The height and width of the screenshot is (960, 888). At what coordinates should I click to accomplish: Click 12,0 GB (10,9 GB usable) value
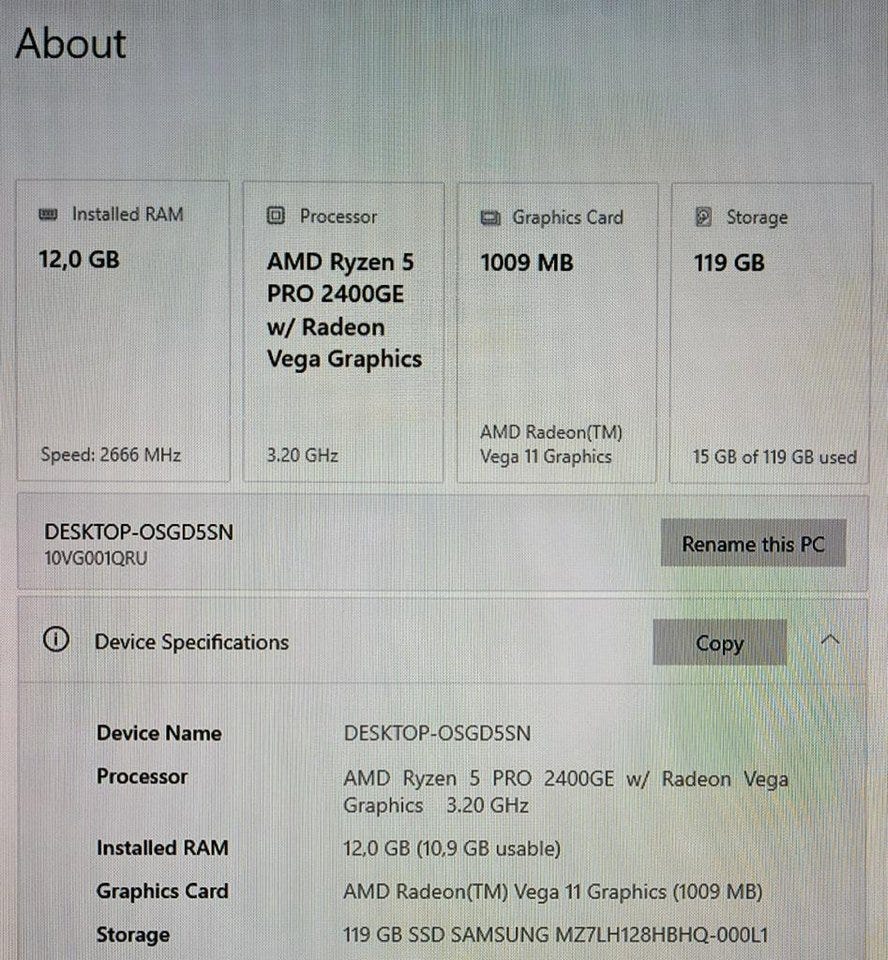(x=452, y=849)
